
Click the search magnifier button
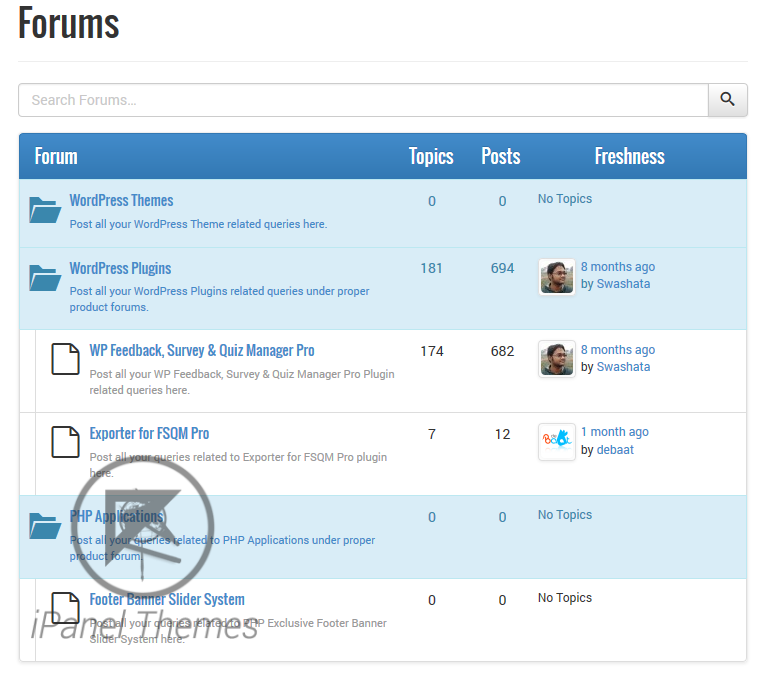click(x=727, y=99)
